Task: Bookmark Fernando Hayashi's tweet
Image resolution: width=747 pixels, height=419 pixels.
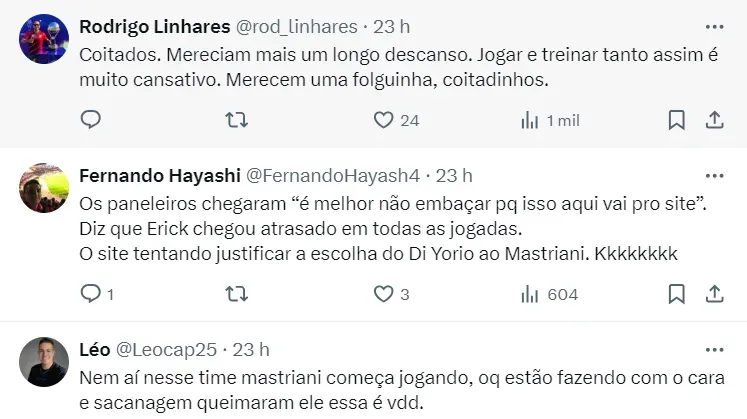Action: pyautogui.click(x=677, y=294)
